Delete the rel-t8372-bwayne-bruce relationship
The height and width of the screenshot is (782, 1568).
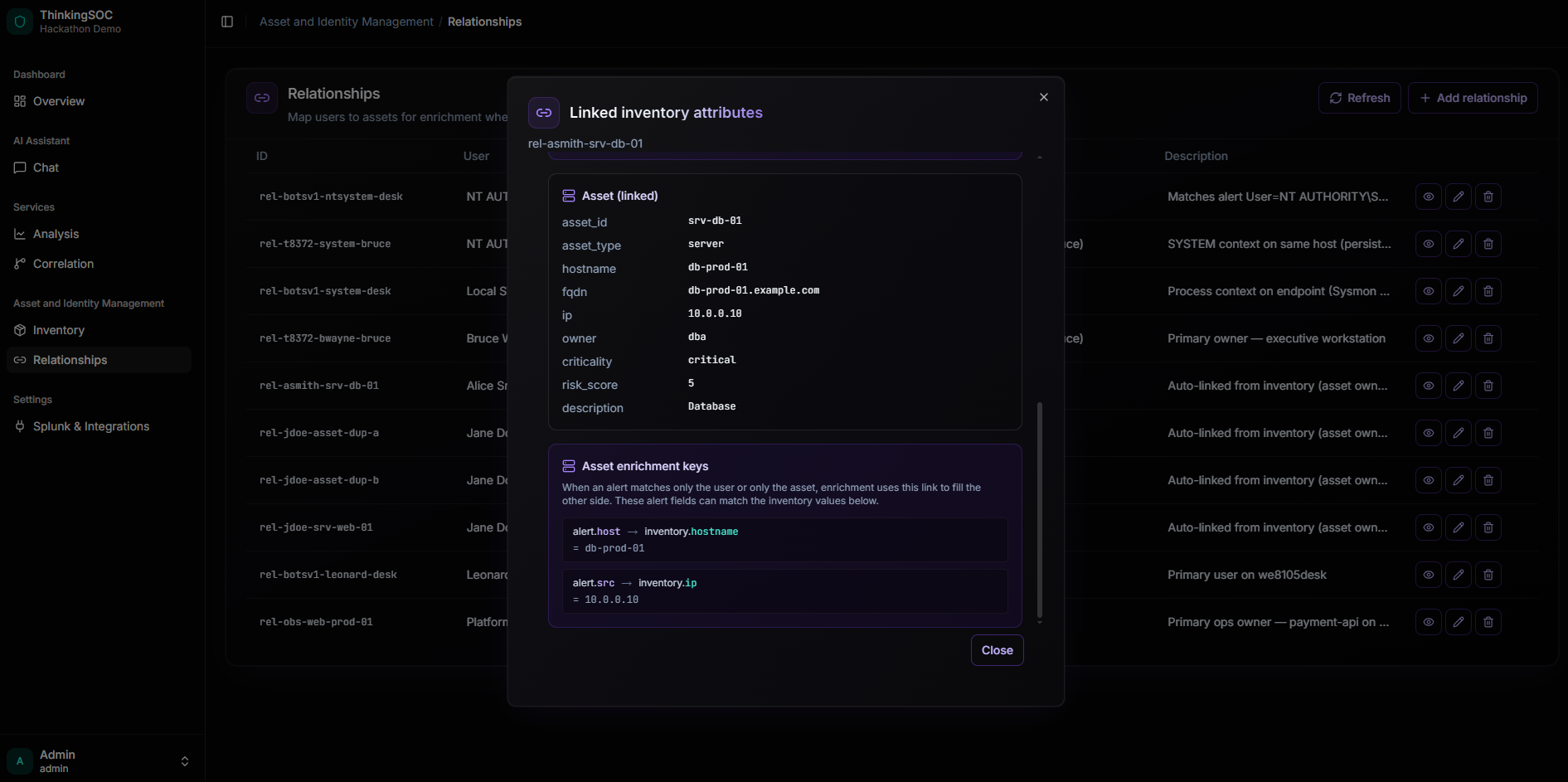pos(1488,338)
